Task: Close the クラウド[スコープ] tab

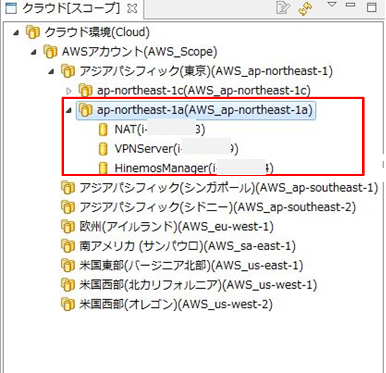Action: tap(132, 8)
